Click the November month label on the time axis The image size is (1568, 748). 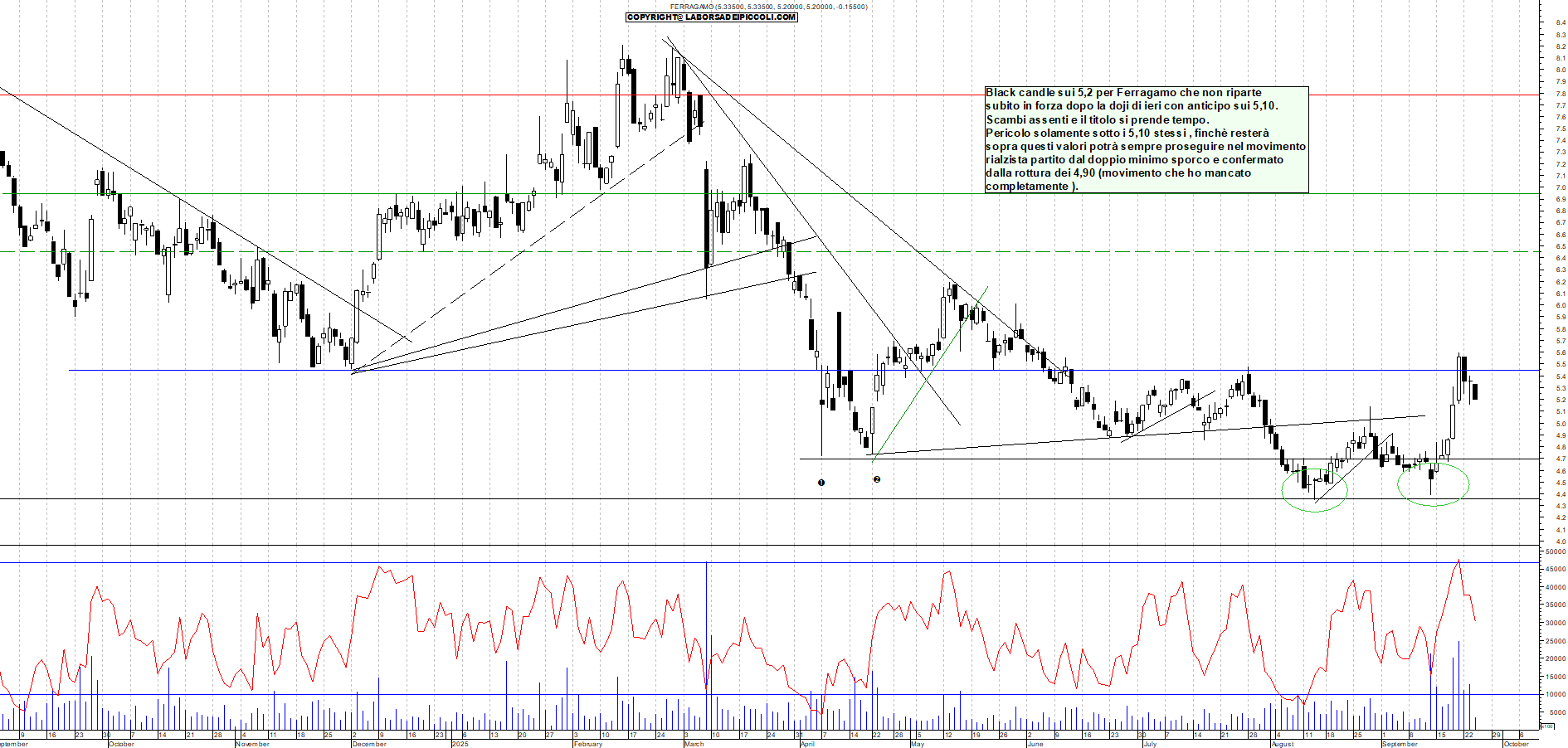(x=252, y=744)
